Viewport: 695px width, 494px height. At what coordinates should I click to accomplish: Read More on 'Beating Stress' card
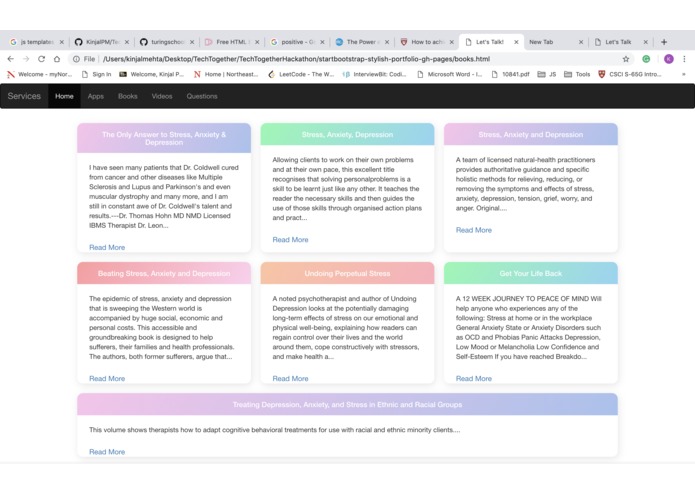click(x=107, y=379)
